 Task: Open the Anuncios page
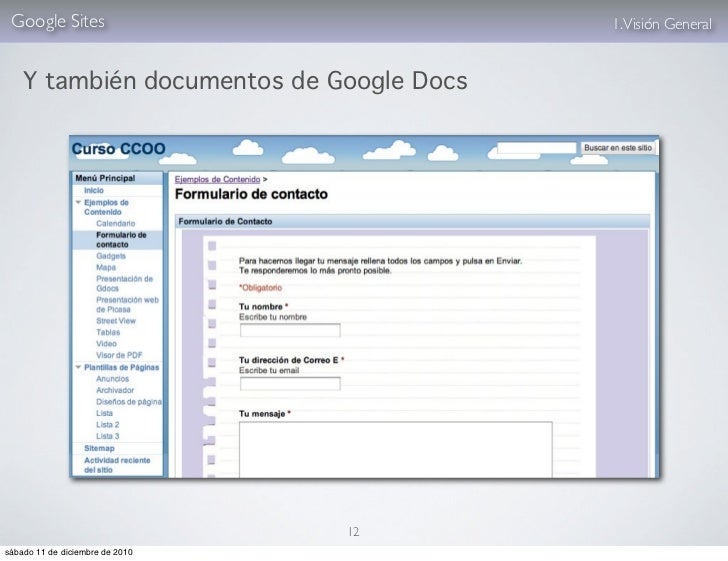coord(112,379)
